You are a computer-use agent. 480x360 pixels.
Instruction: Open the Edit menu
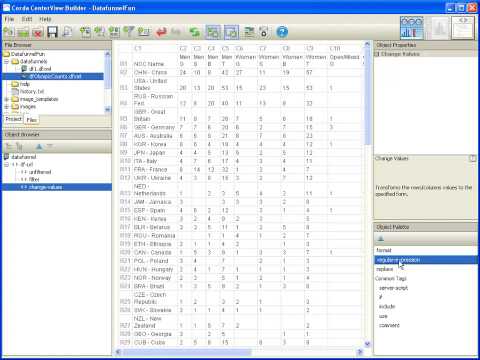[x=27, y=19]
